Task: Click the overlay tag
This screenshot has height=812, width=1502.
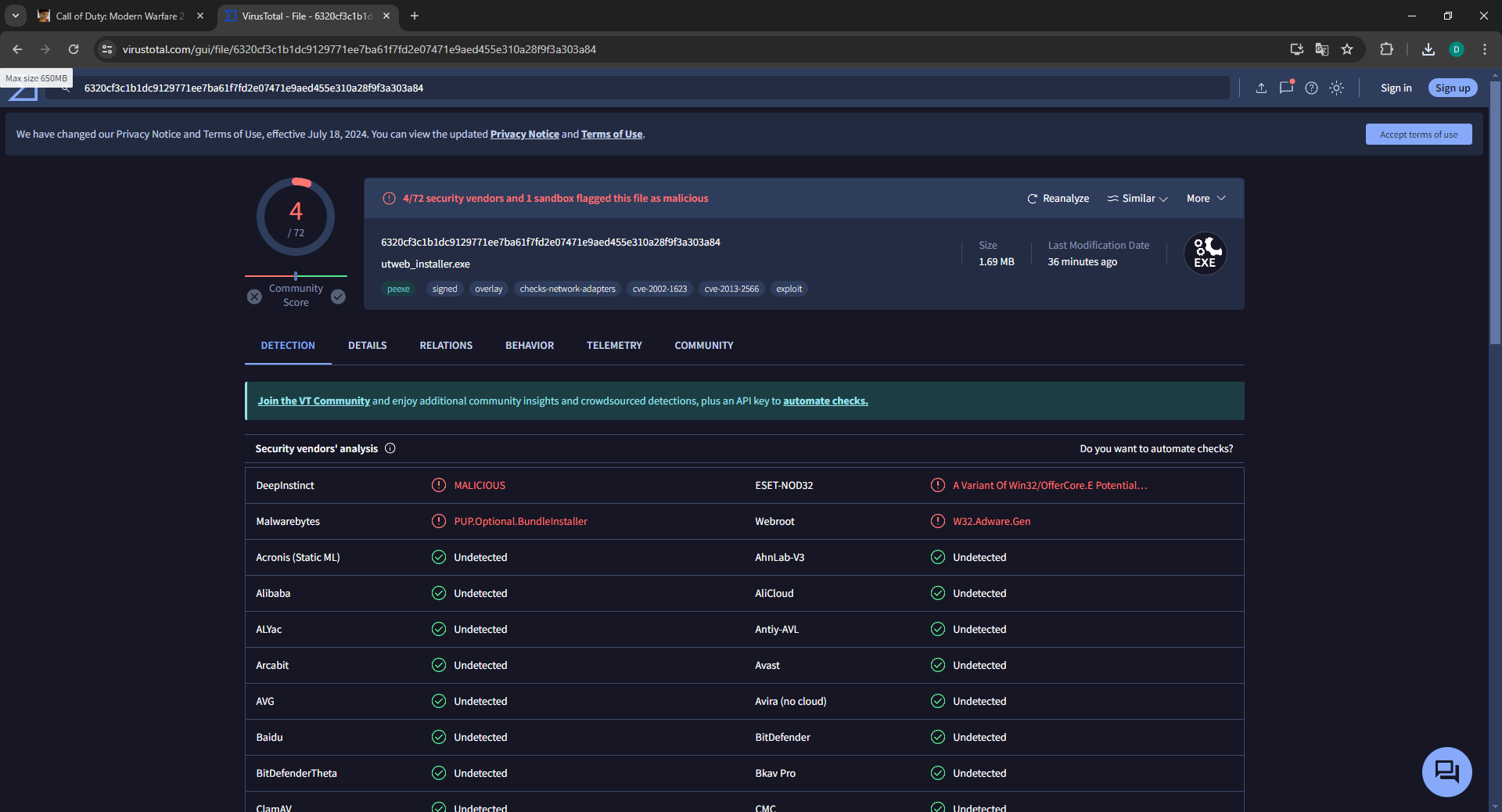Action: click(489, 289)
